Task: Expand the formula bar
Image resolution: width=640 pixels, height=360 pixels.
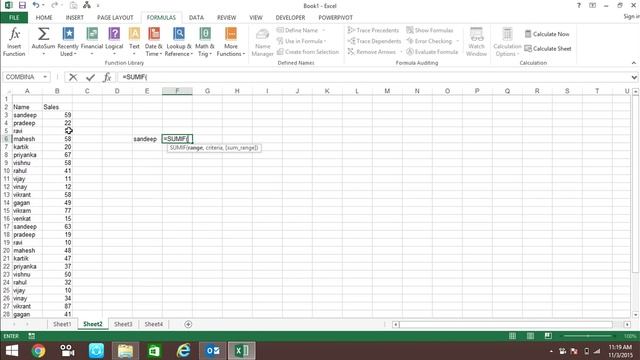Action: coord(634,77)
